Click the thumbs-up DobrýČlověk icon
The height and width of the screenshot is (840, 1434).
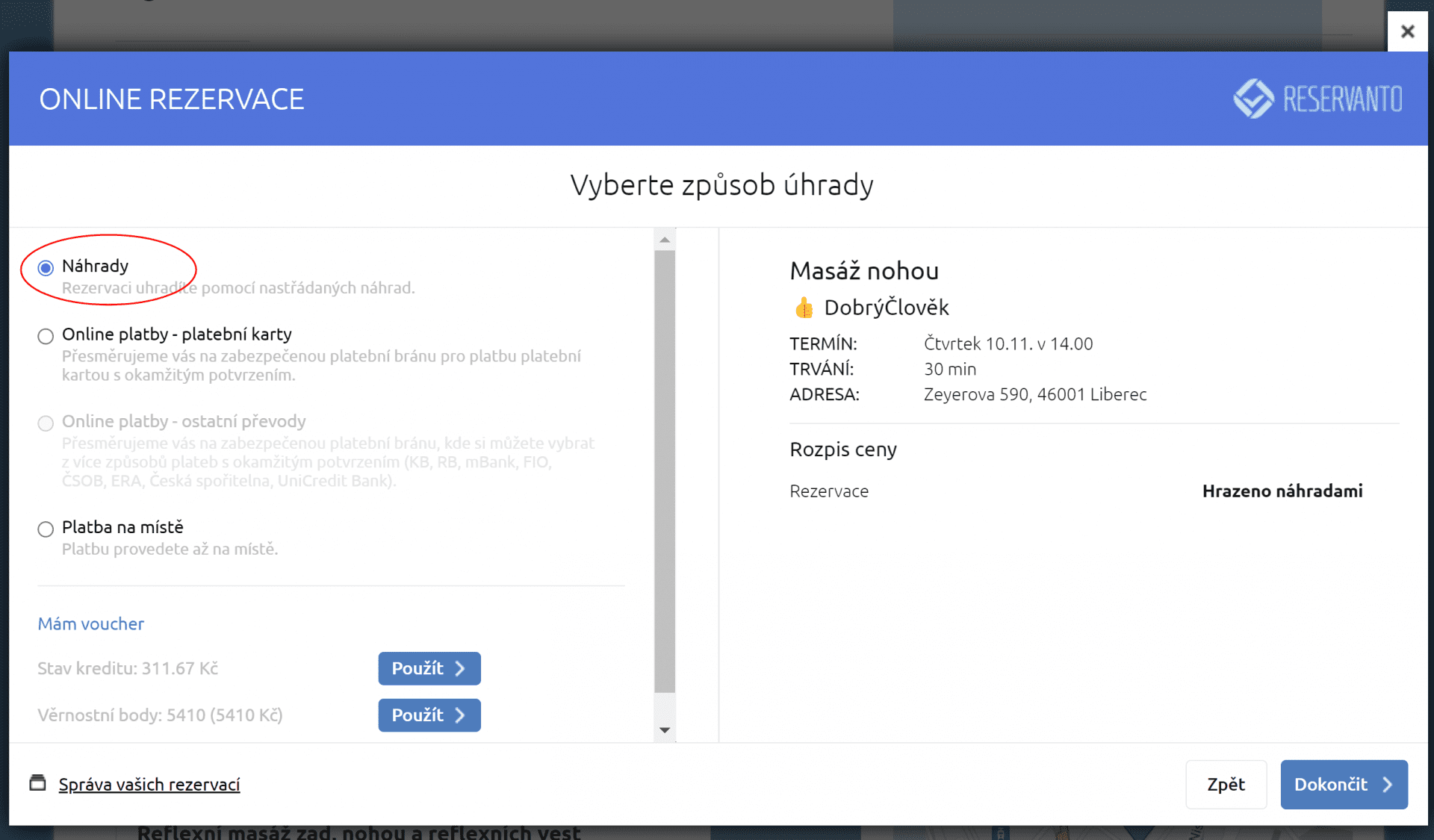click(804, 308)
